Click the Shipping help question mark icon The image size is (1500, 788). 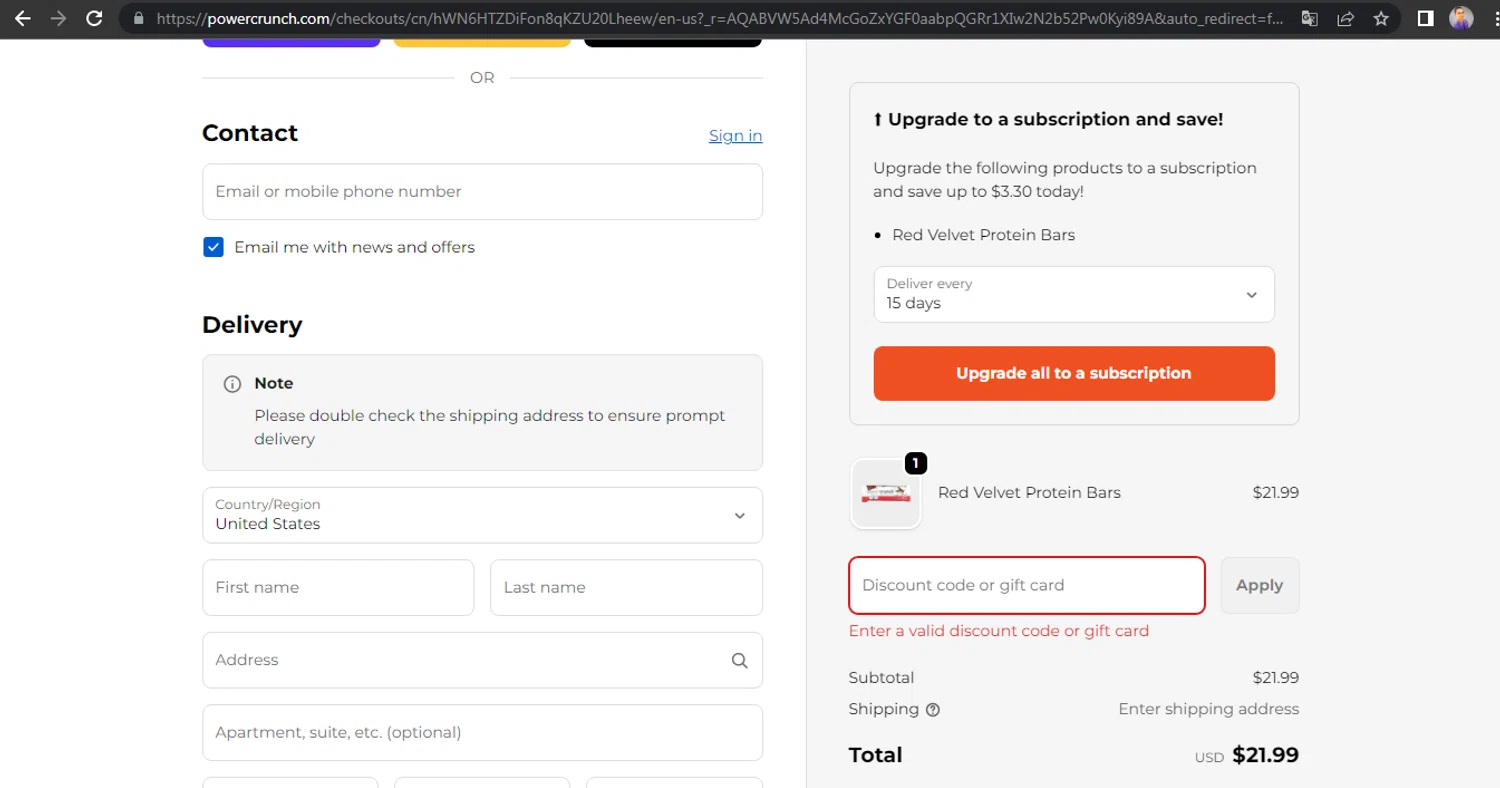tap(933, 710)
